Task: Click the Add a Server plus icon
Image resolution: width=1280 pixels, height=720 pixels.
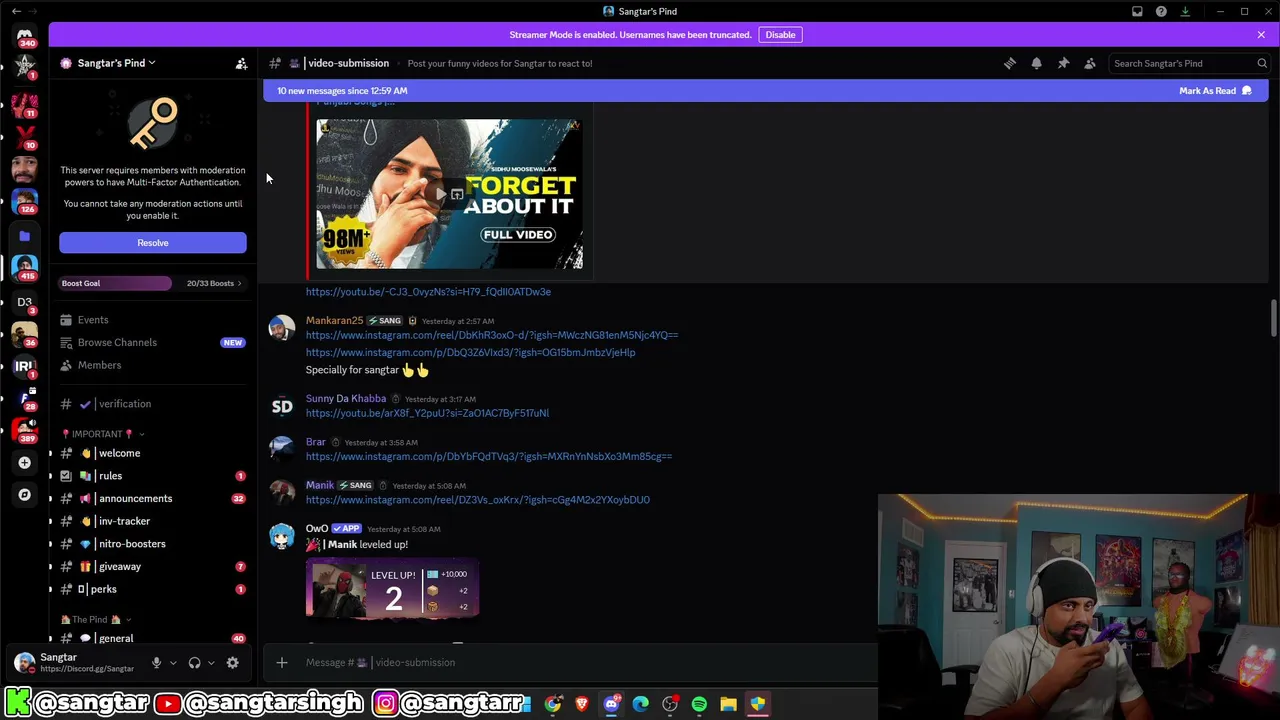Action: [x=24, y=462]
